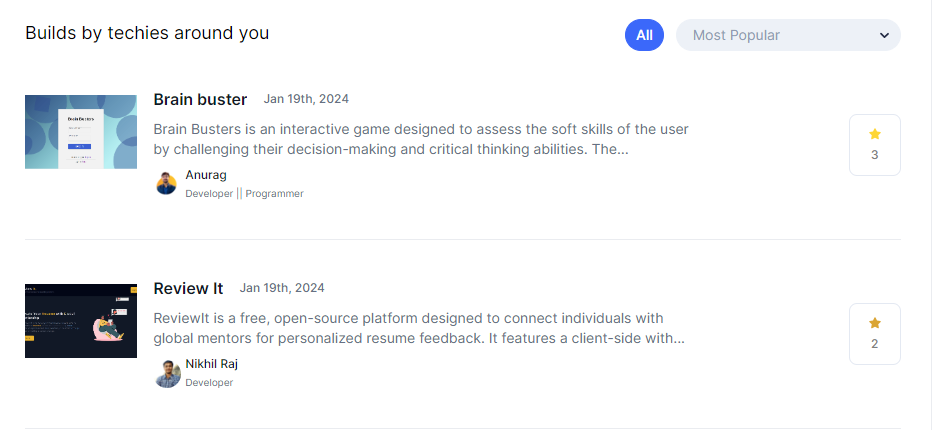
Task: Click Anurag's 'Developer || Programmer' subtitle
Action: coord(244,194)
